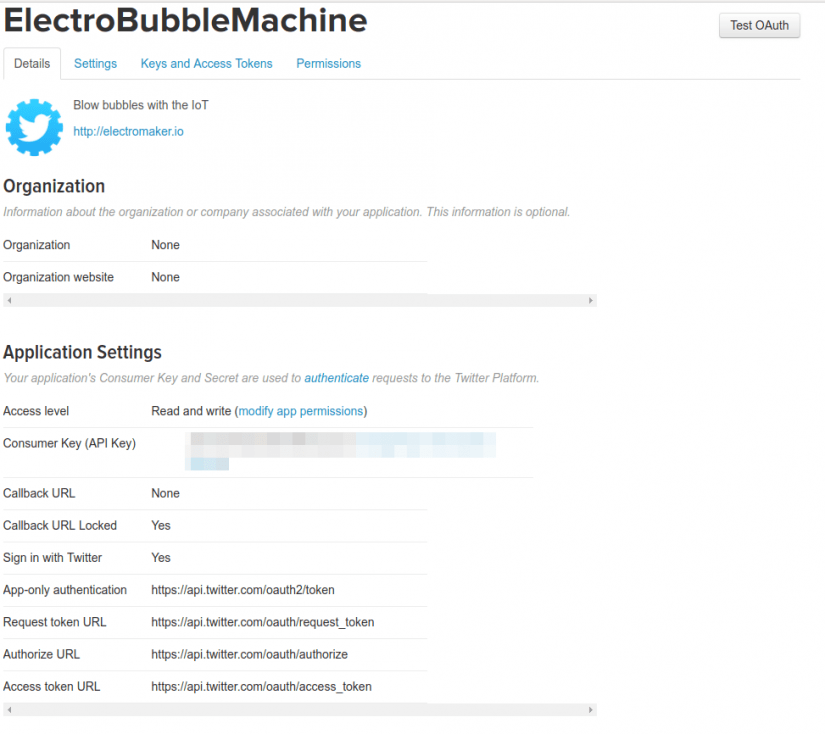Open the electromaker.io website link
The height and width of the screenshot is (734, 825).
click(128, 131)
